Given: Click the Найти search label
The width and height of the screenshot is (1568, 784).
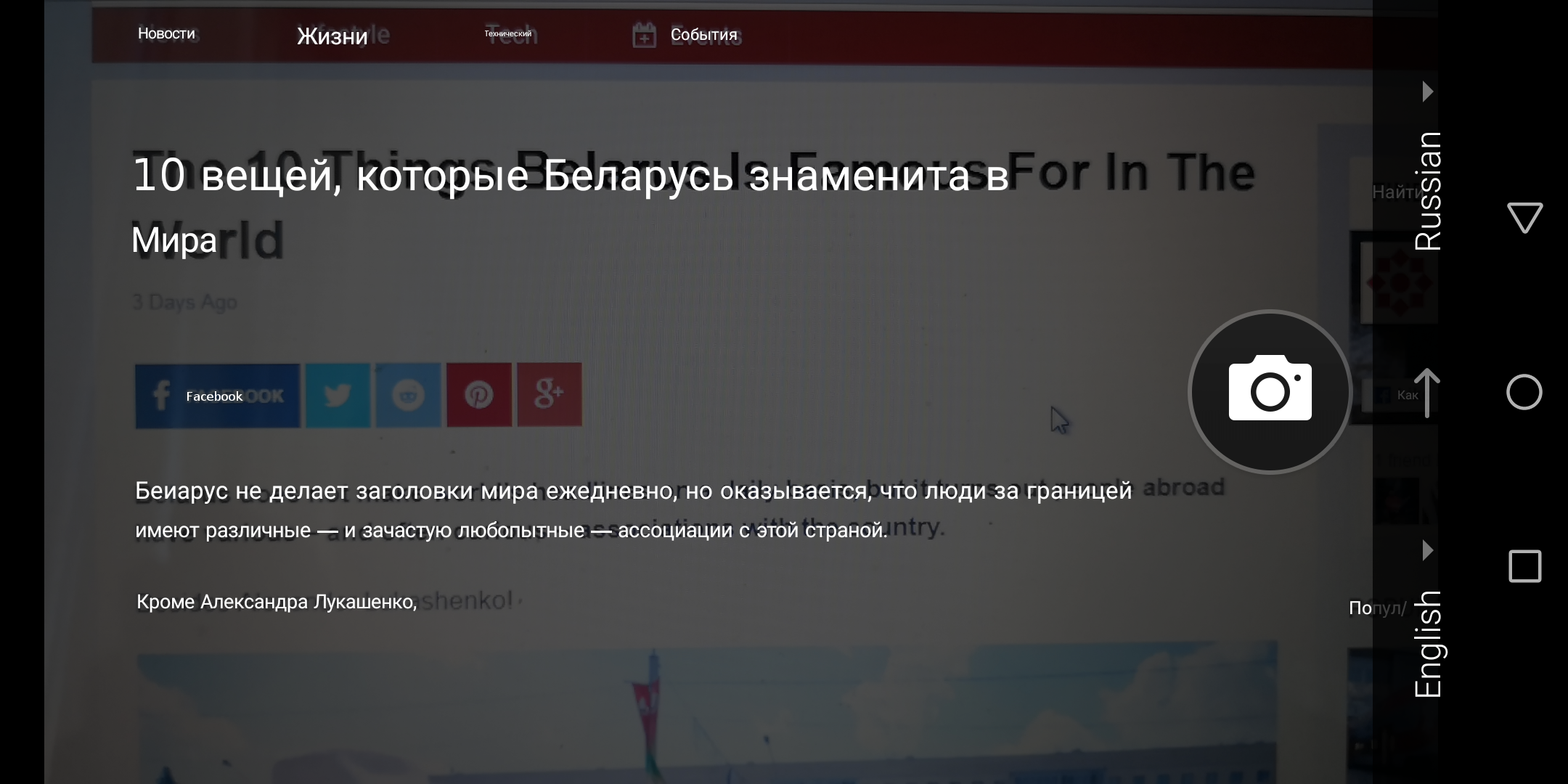Looking at the screenshot, I should [x=1397, y=192].
